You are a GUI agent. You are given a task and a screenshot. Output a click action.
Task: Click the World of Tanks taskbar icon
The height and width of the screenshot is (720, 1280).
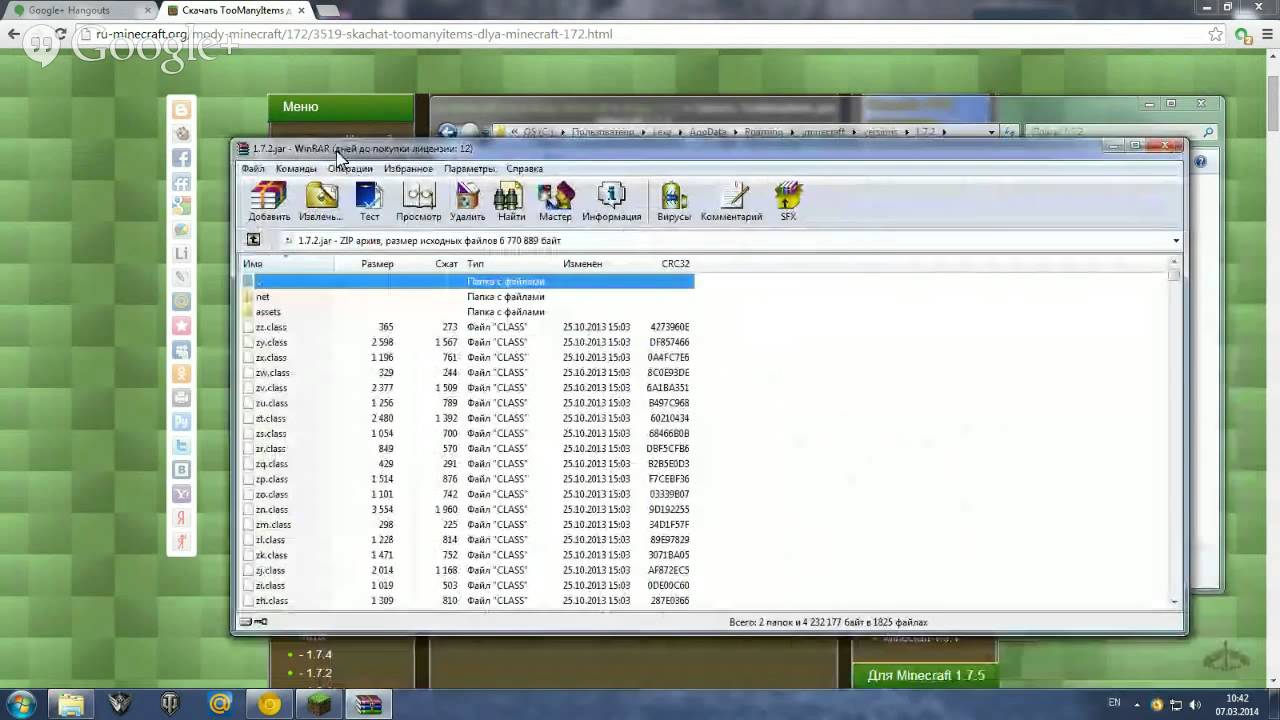(x=170, y=704)
